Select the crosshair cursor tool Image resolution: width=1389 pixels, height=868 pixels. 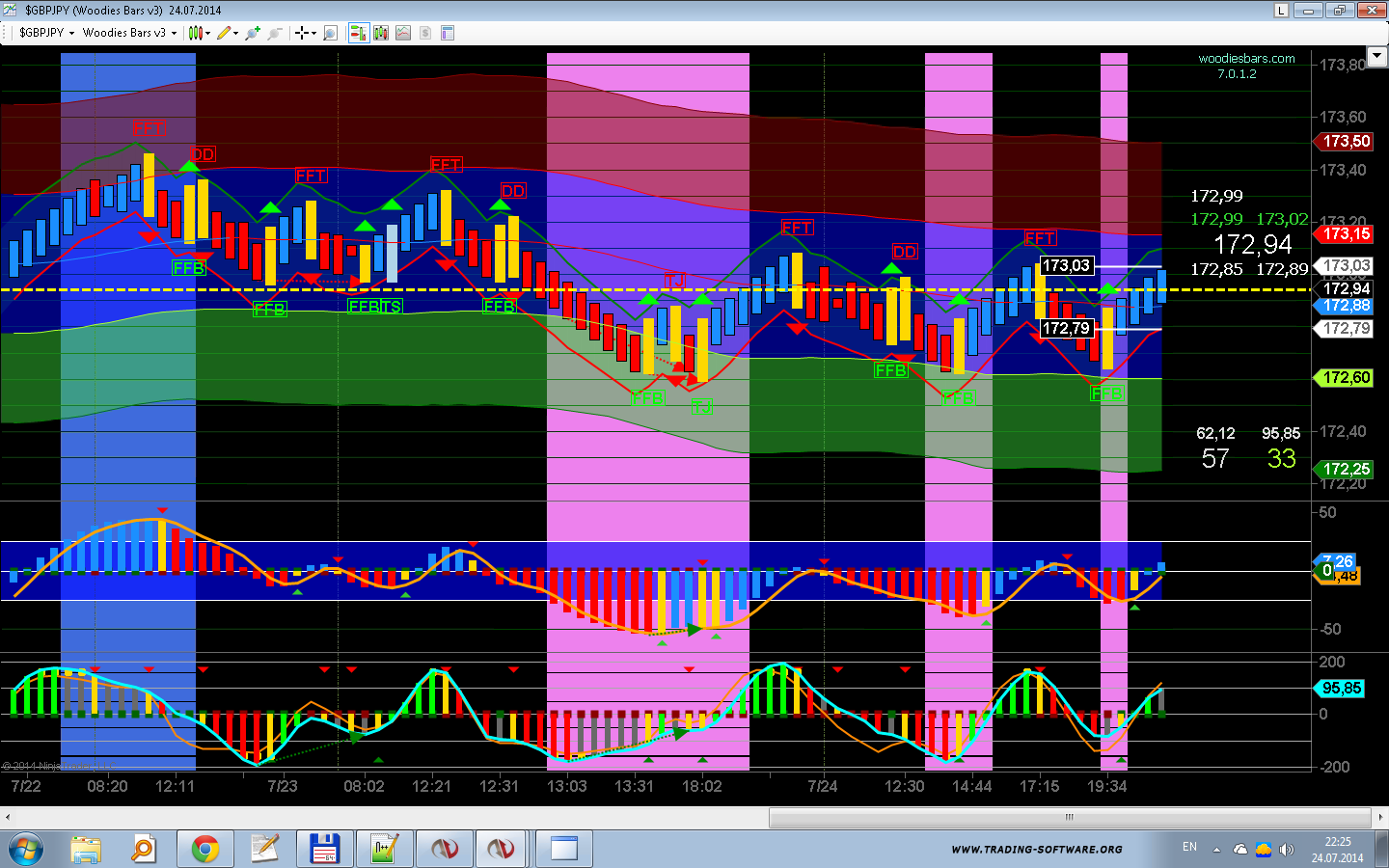click(x=302, y=33)
